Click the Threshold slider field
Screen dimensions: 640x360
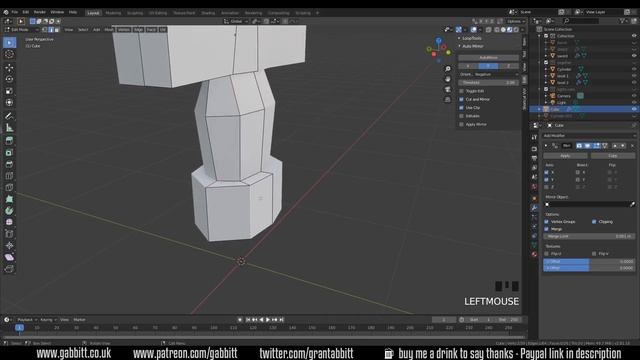tap(489, 82)
